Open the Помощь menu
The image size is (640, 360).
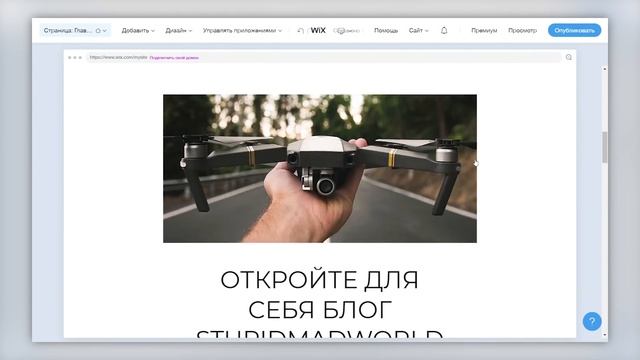coord(386,31)
